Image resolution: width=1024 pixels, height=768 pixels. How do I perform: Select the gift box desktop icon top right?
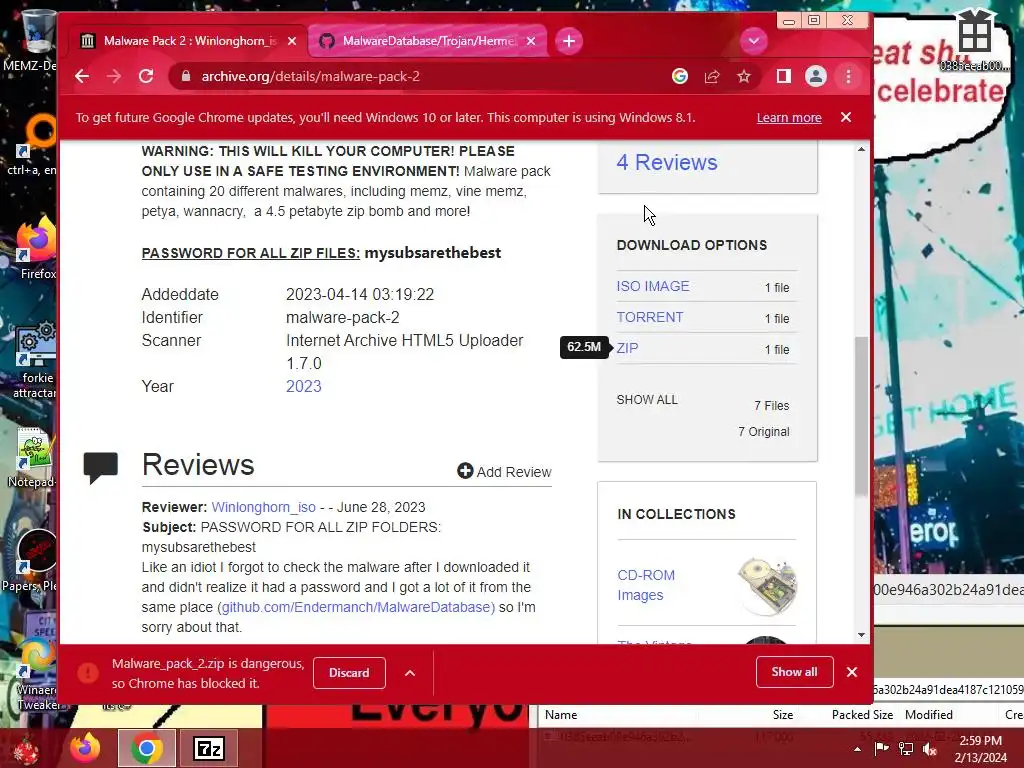pyautogui.click(x=975, y=39)
